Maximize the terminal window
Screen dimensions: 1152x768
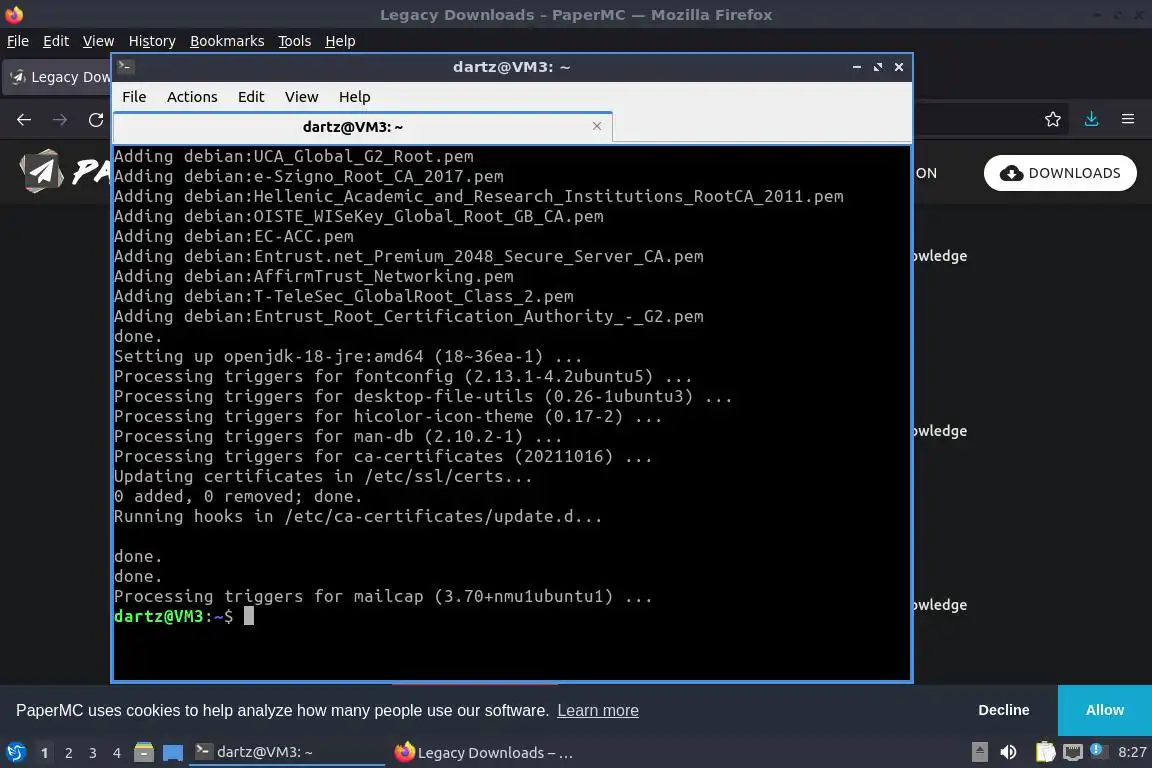tap(878, 67)
